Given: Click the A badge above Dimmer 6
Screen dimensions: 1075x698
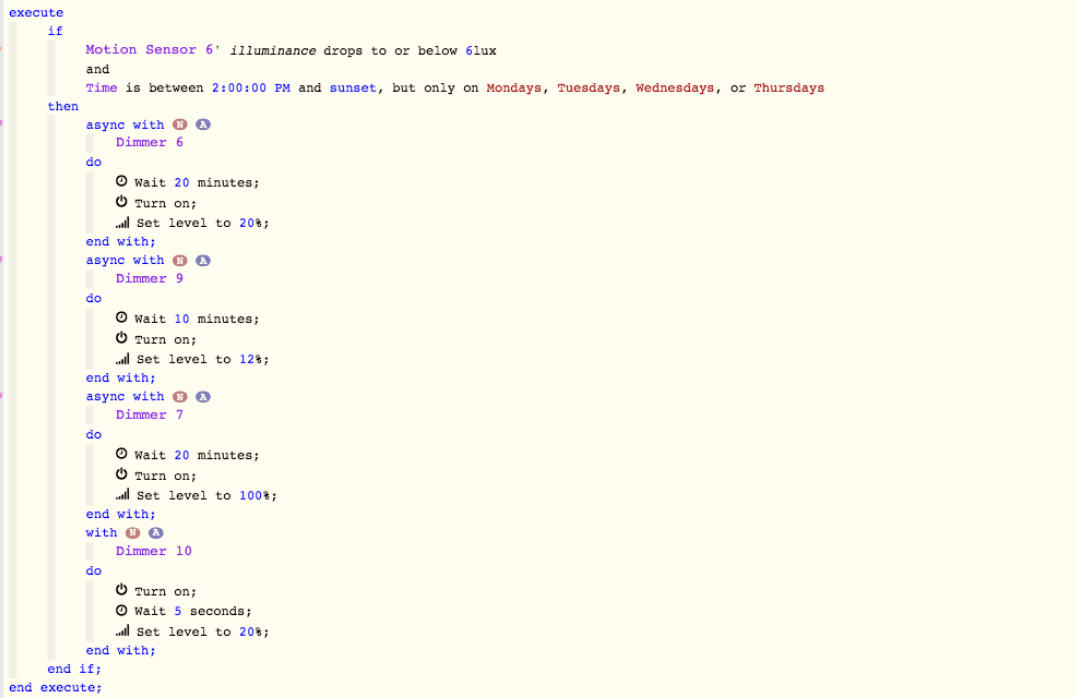Looking at the screenshot, I should tap(203, 125).
